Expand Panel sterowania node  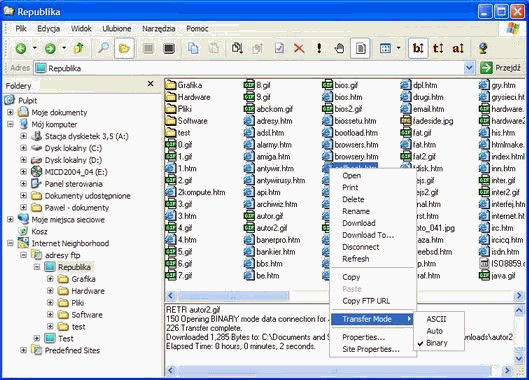(23, 184)
